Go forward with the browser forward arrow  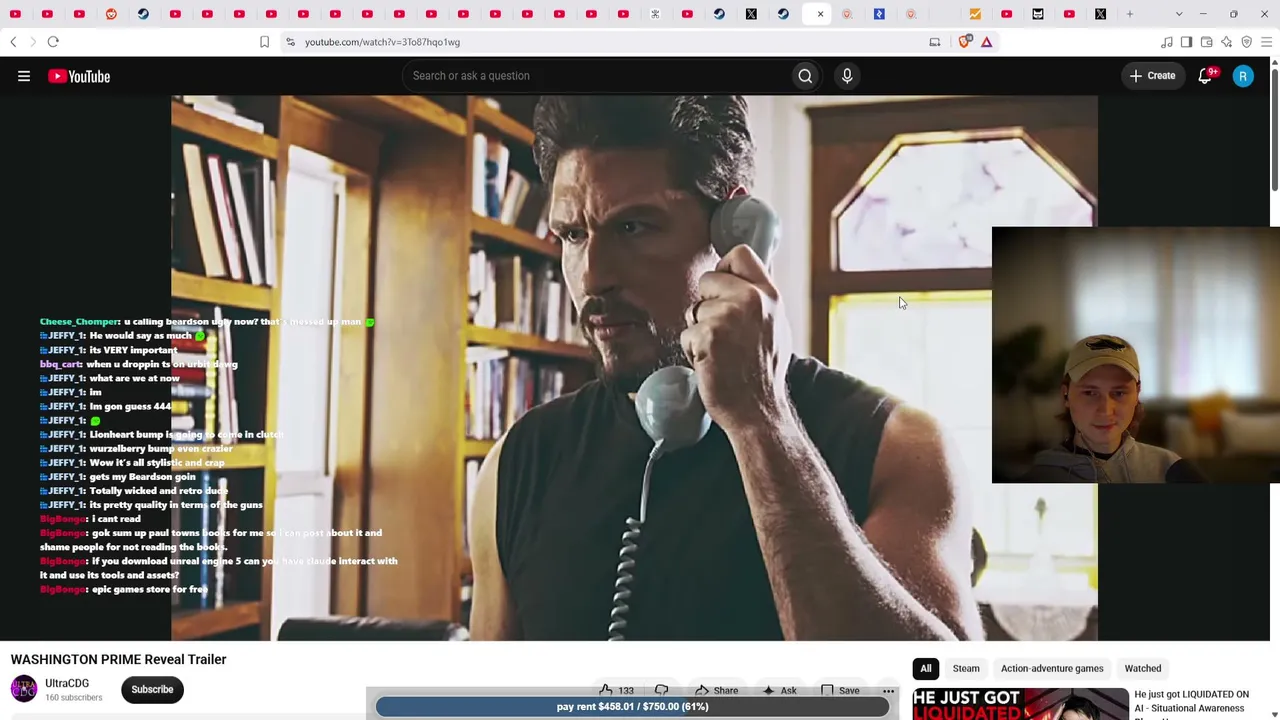(32, 42)
